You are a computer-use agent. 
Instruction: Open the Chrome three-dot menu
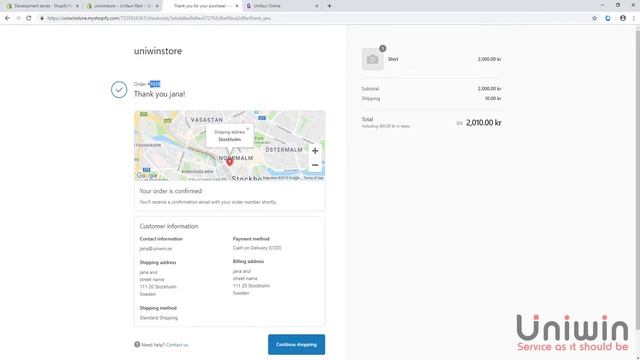[634, 18]
